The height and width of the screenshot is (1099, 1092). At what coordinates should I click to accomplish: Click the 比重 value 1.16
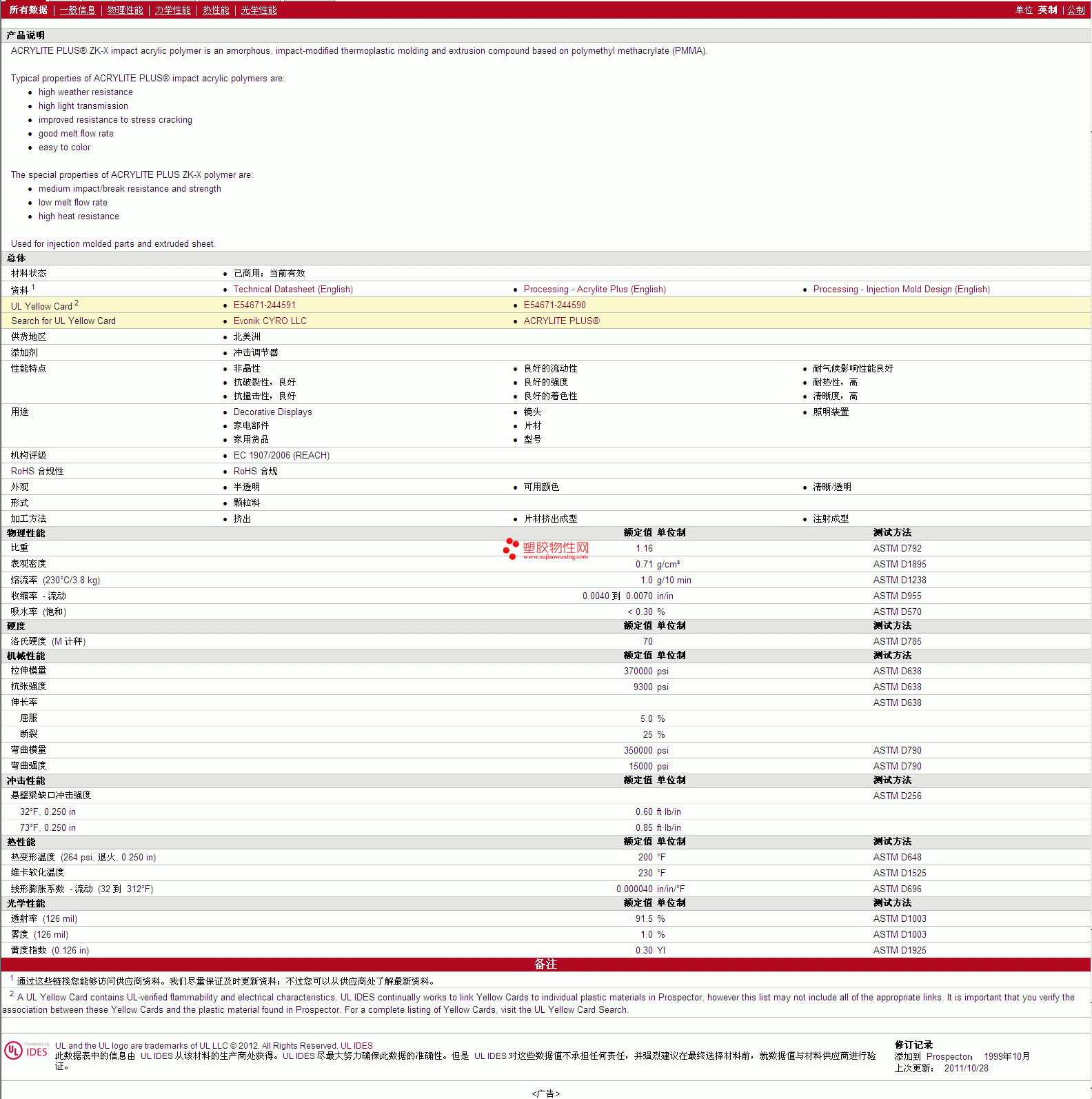(x=644, y=548)
